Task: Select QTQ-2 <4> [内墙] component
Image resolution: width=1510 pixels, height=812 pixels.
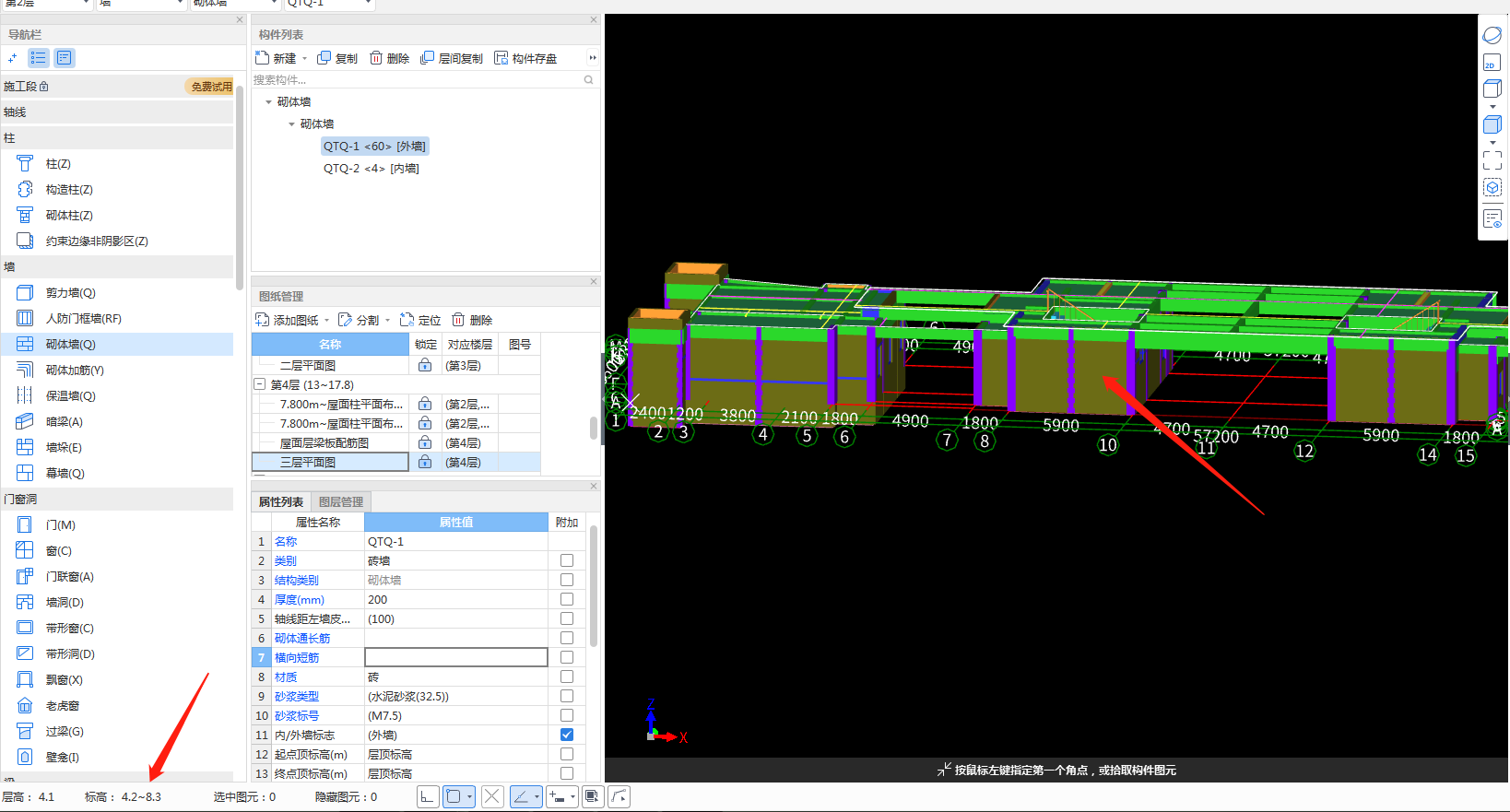Action: pyautogui.click(x=371, y=169)
